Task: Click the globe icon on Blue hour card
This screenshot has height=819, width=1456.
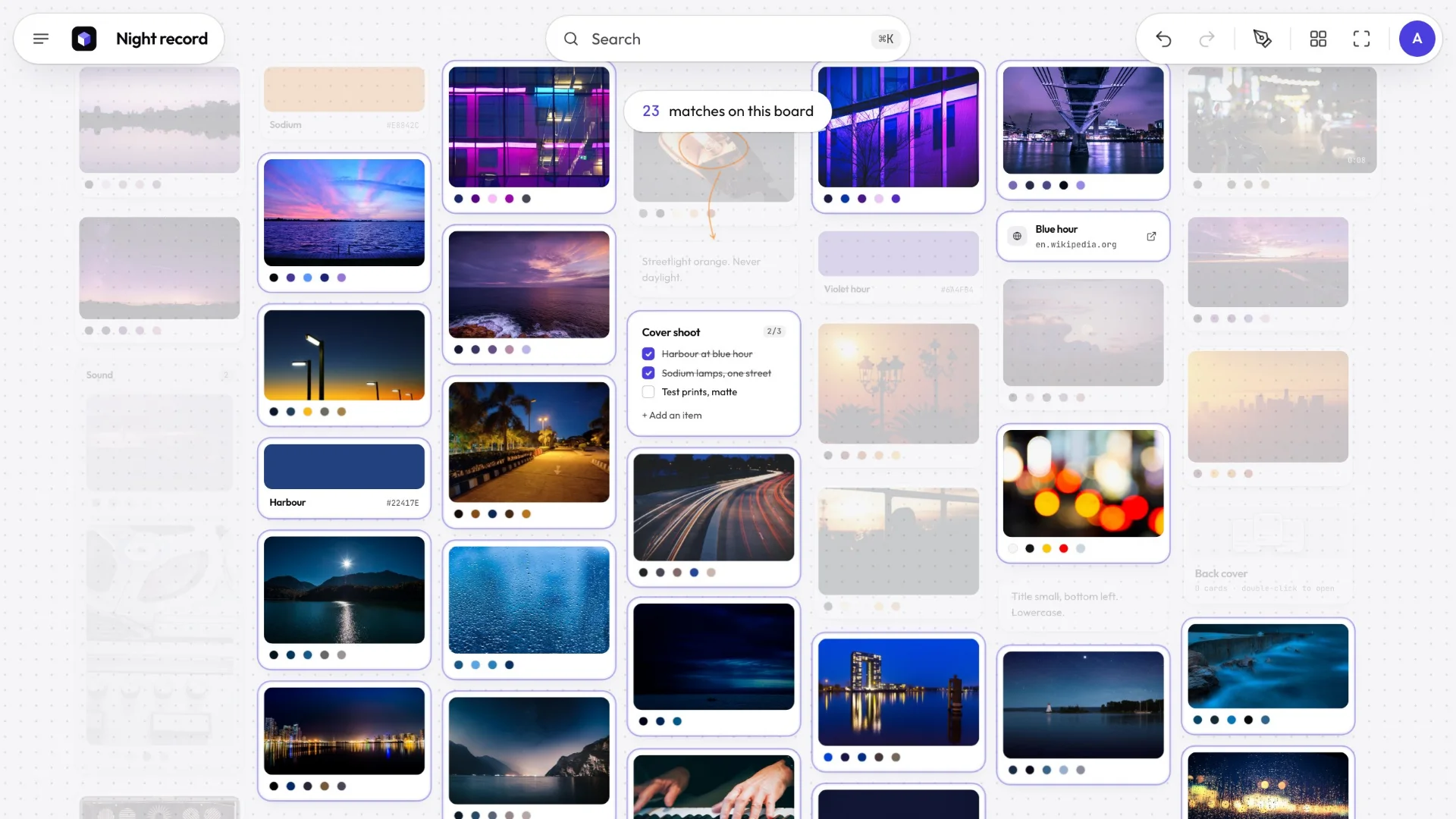Action: [x=1017, y=237]
